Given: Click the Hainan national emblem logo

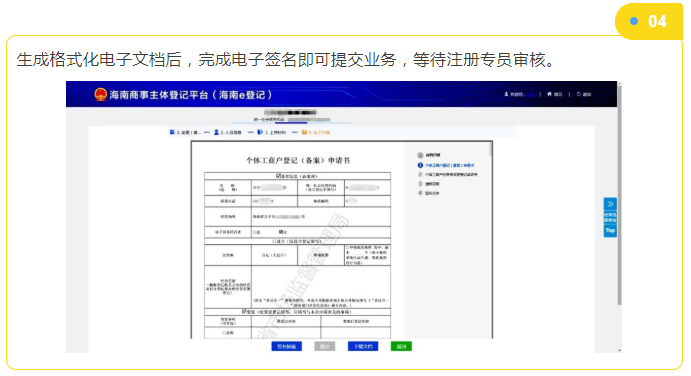Looking at the screenshot, I should [x=100, y=94].
